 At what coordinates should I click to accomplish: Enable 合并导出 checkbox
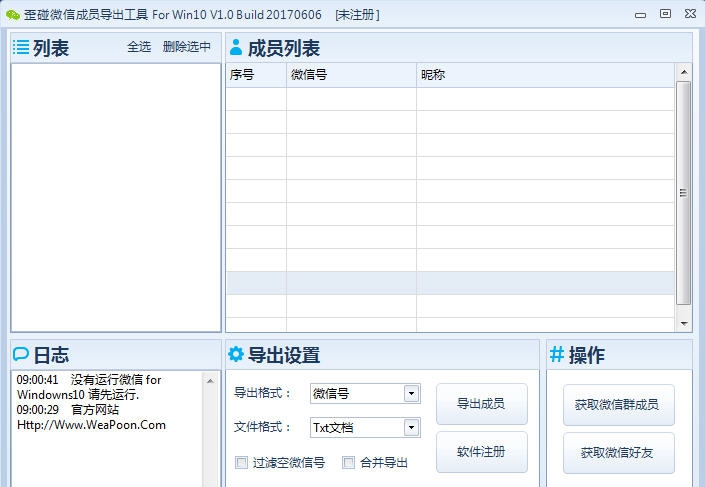click(x=348, y=462)
